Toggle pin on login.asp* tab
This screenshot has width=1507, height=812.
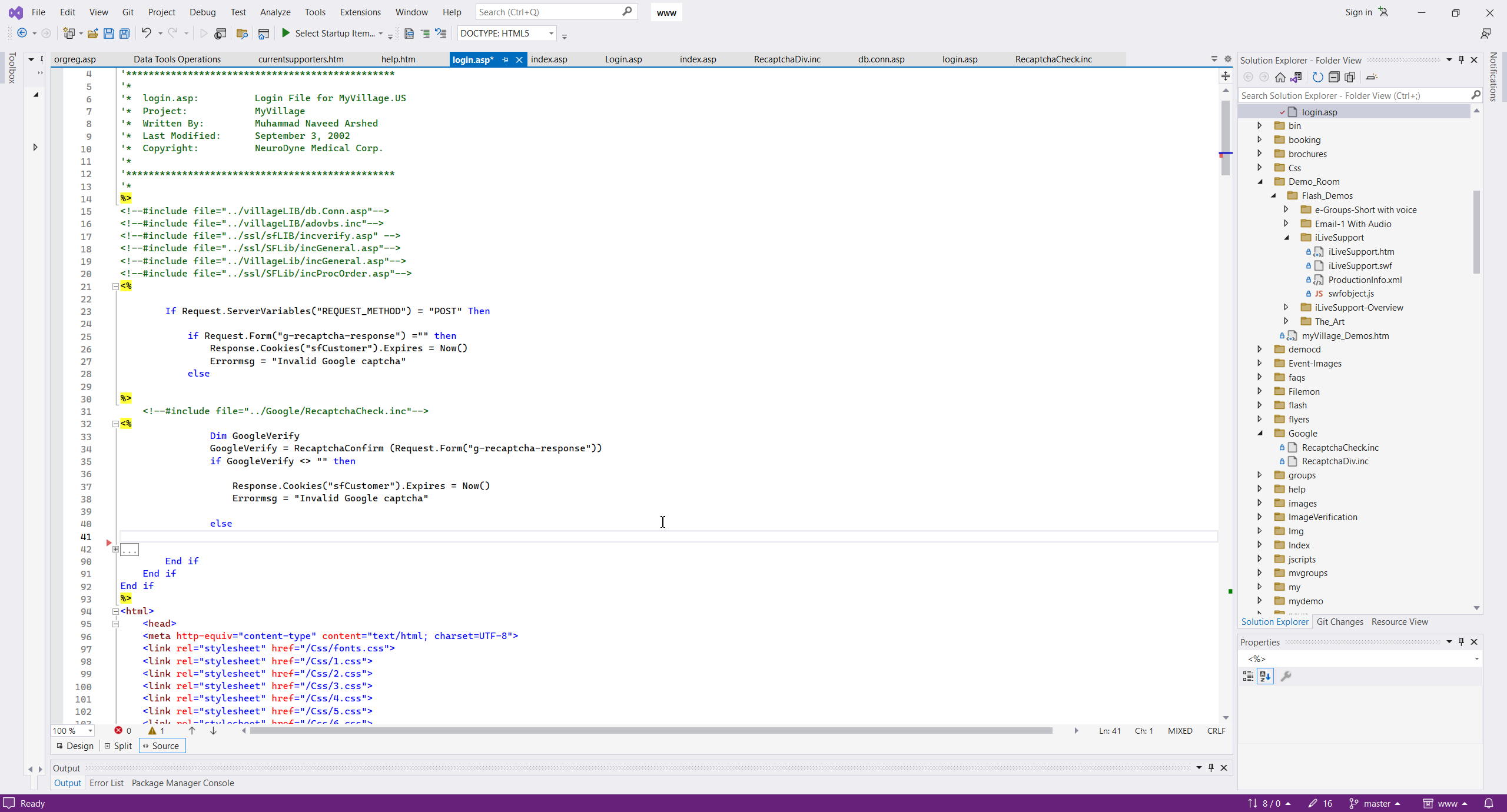505,59
